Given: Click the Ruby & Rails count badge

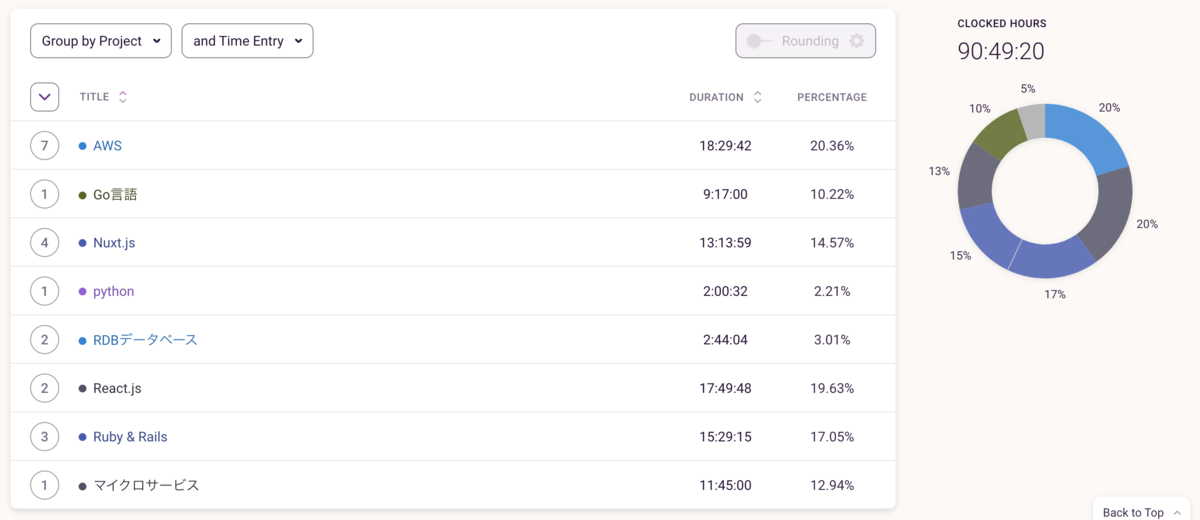Looking at the screenshot, I should pyautogui.click(x=44, y=437).
